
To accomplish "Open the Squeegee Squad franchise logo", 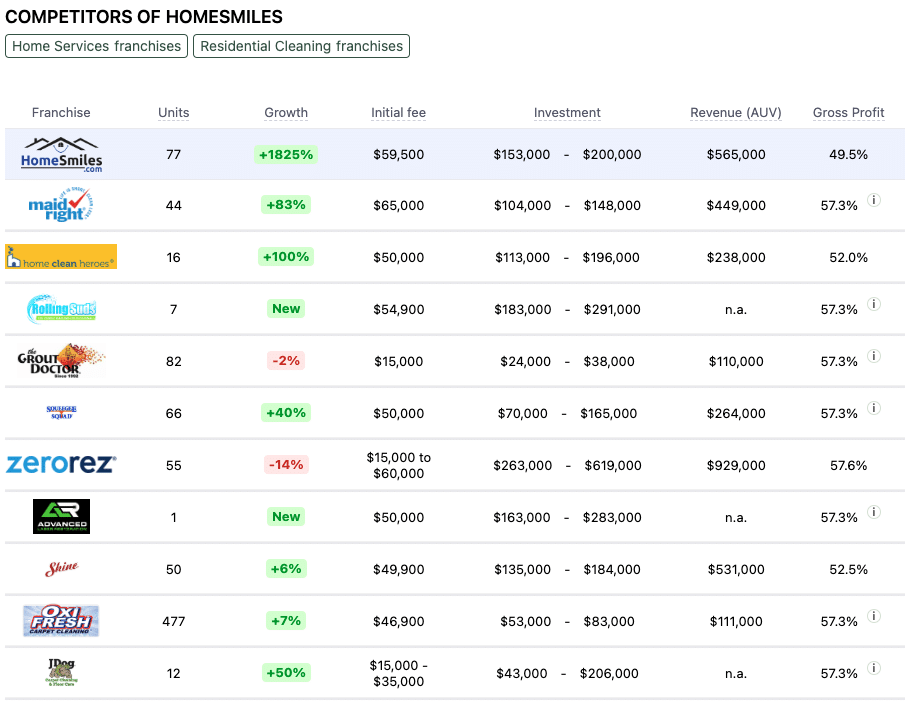I will pos(61,413).
